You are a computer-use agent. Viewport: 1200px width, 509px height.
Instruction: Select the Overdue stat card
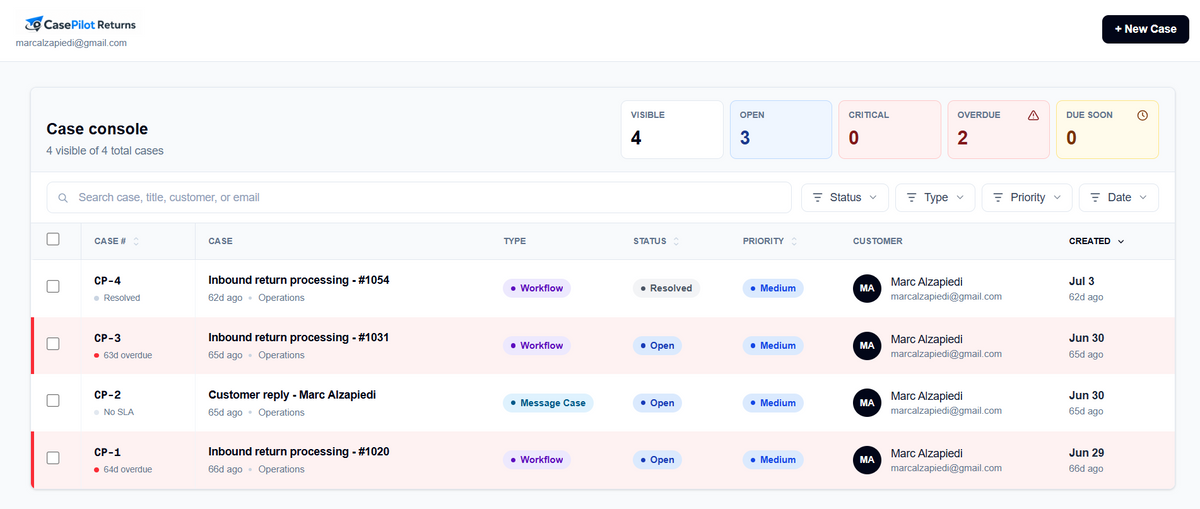click(999, 129)
